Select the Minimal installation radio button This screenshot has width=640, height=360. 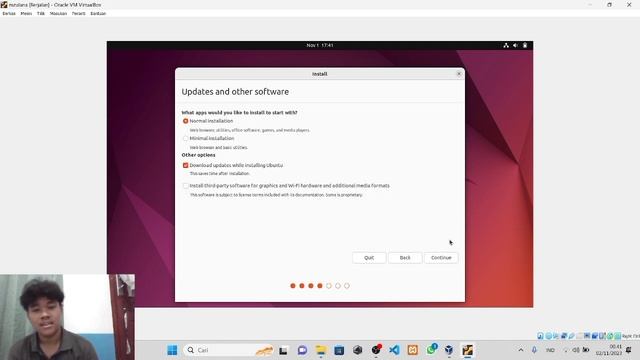click(x=185, y=138)
